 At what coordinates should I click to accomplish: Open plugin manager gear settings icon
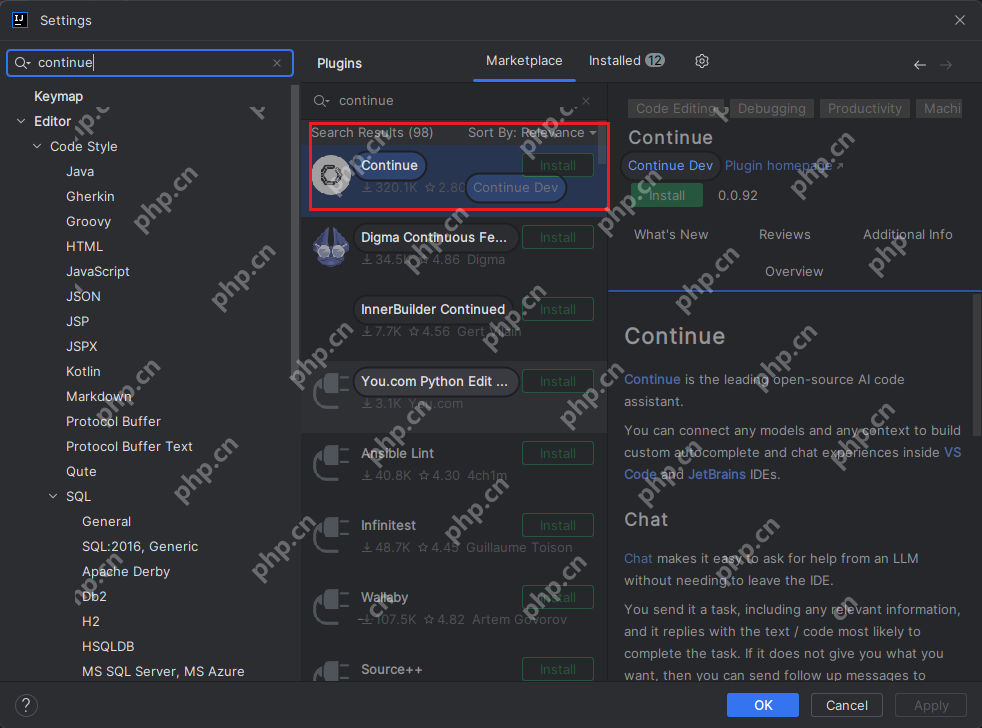pos(701,61)
